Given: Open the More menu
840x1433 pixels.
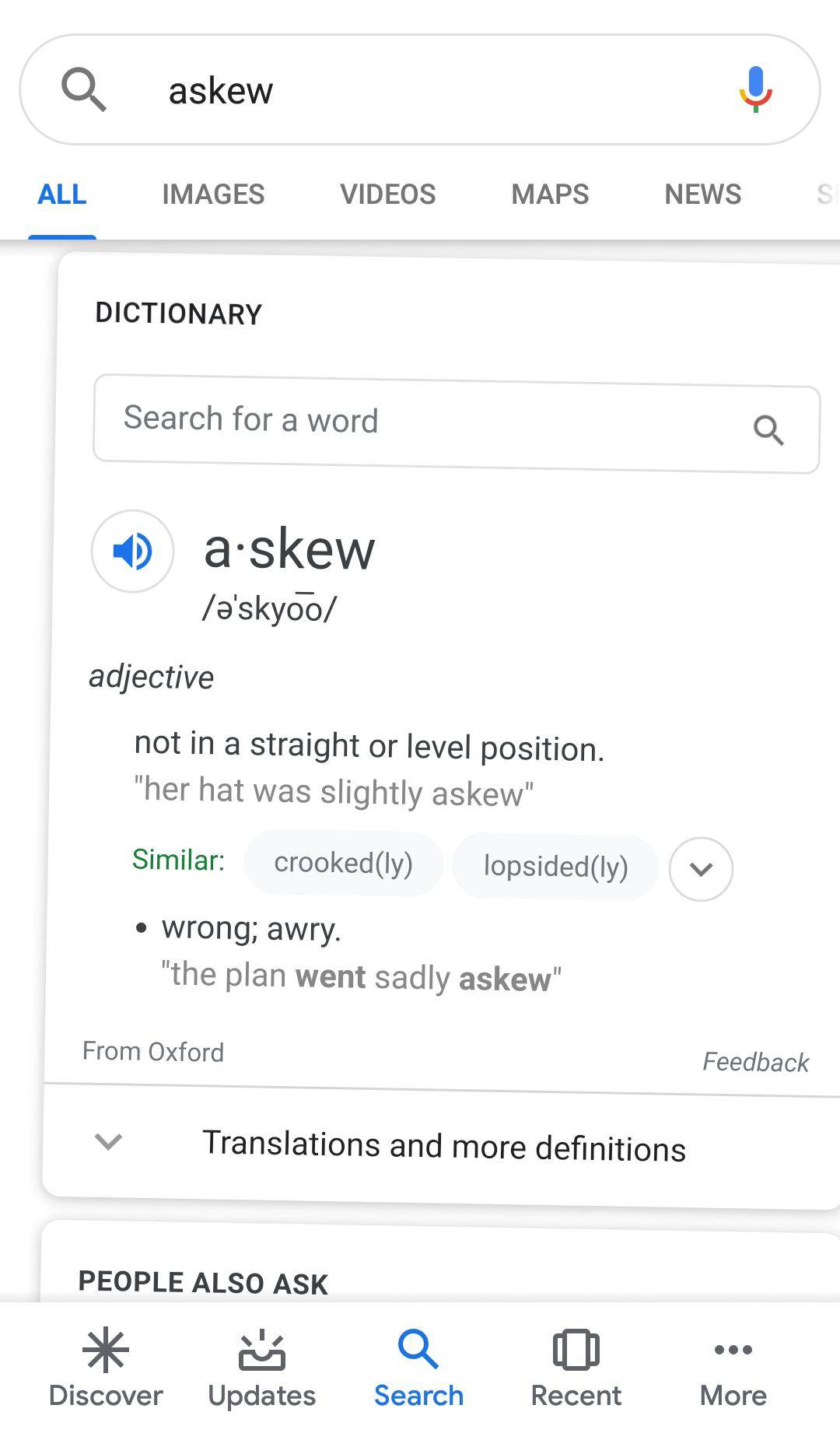Looking at the screenshot, I should [731, 1369].
